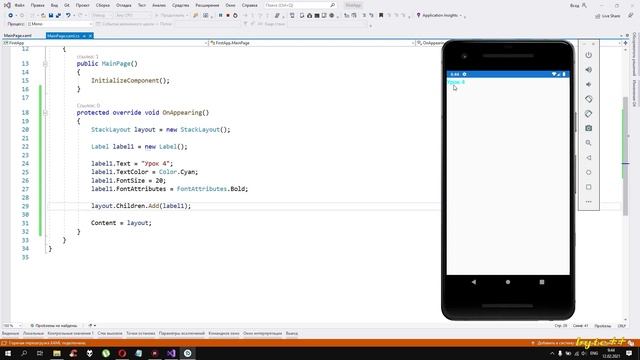
Task: Click line 29 layout.Children.Add(label1)
Action: [x=141, y=206]
